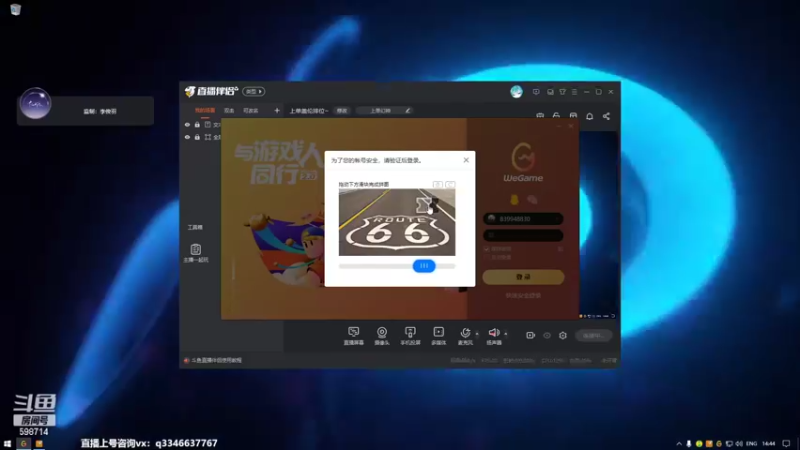800x450 pixels.
Task: Open the 斗鱼直播伴侣使用教程 tutorial link
Action: click(x=216, y=360)
